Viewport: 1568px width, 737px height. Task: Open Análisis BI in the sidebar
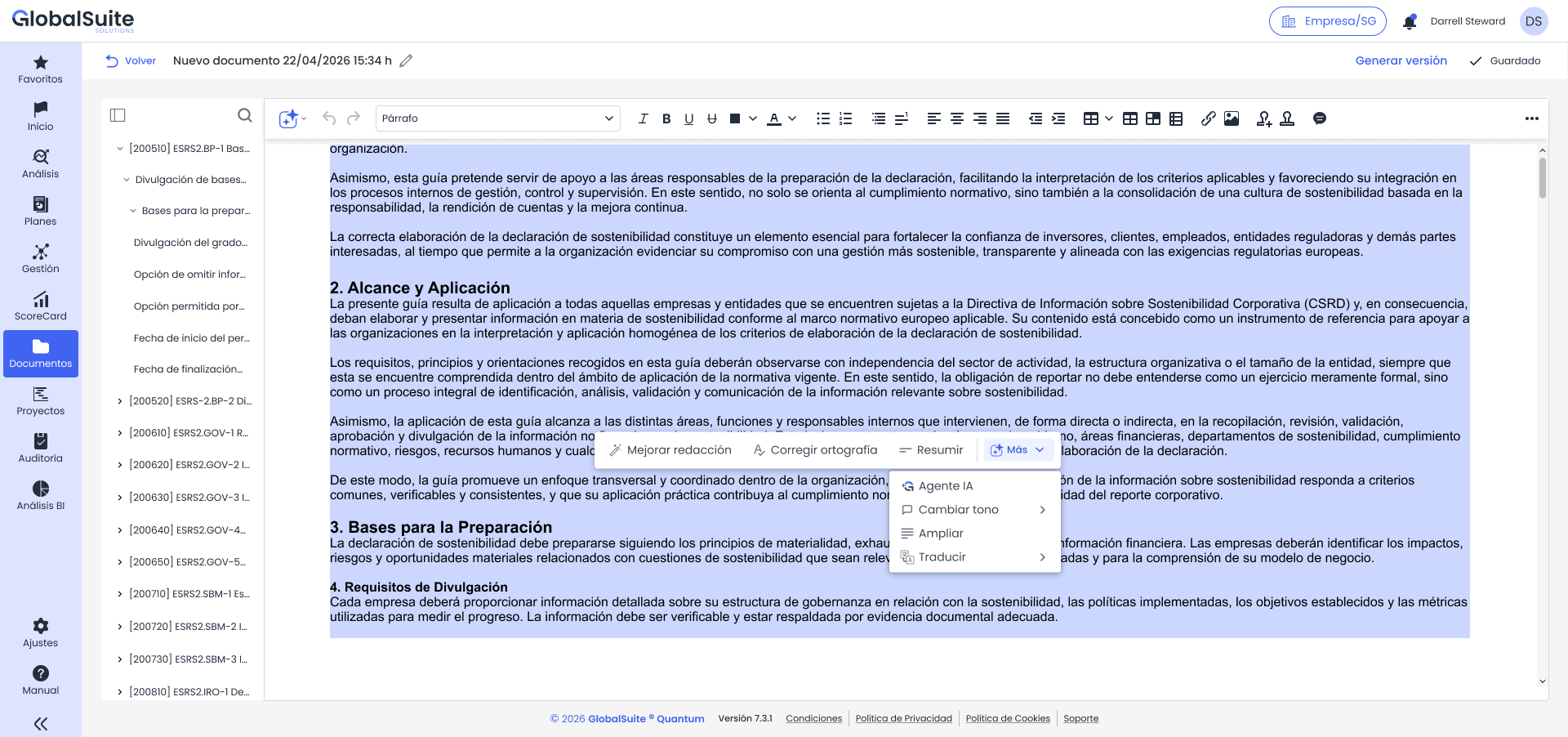click(41, 496)
